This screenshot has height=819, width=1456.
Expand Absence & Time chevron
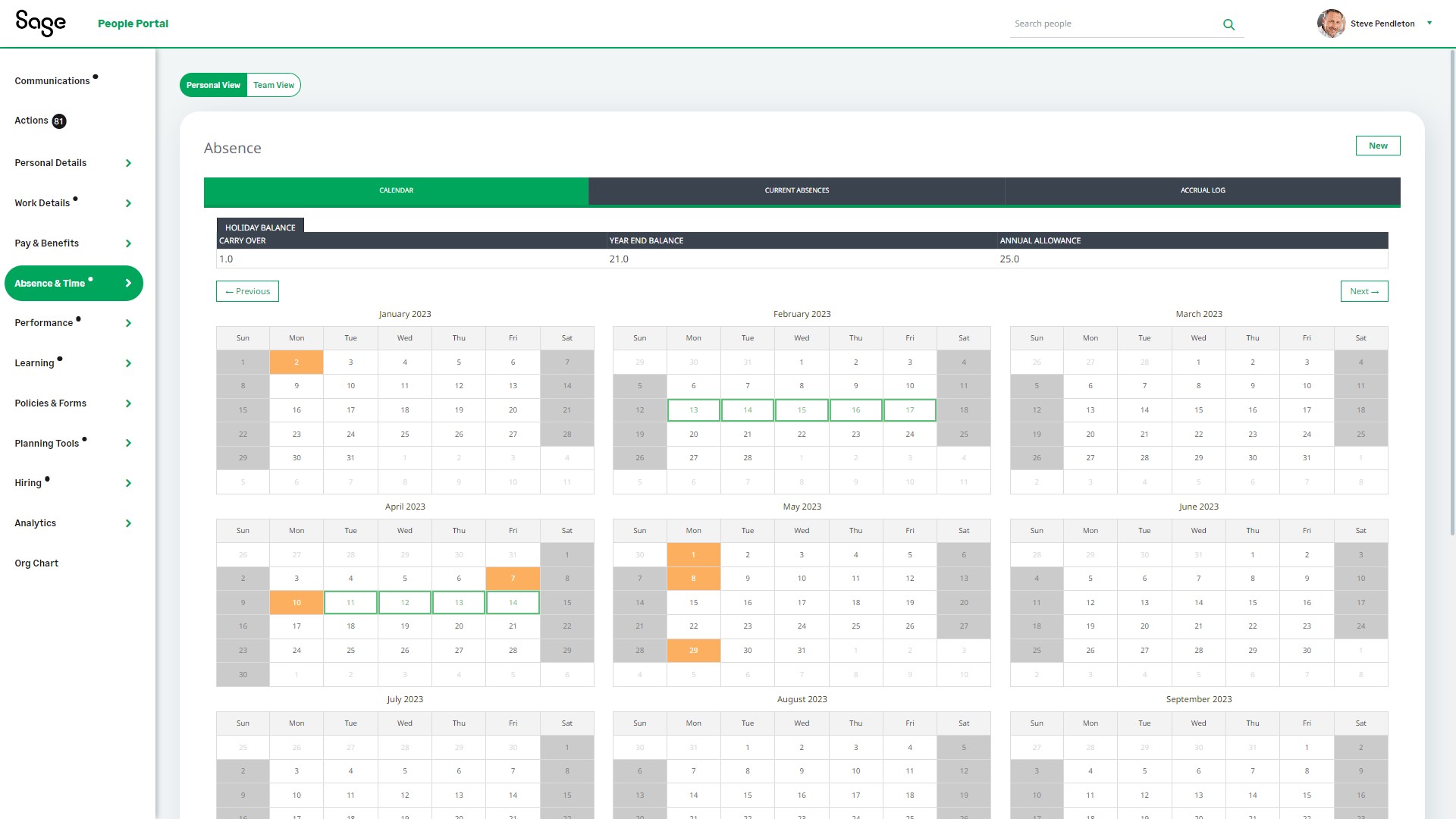click(128, 283)
